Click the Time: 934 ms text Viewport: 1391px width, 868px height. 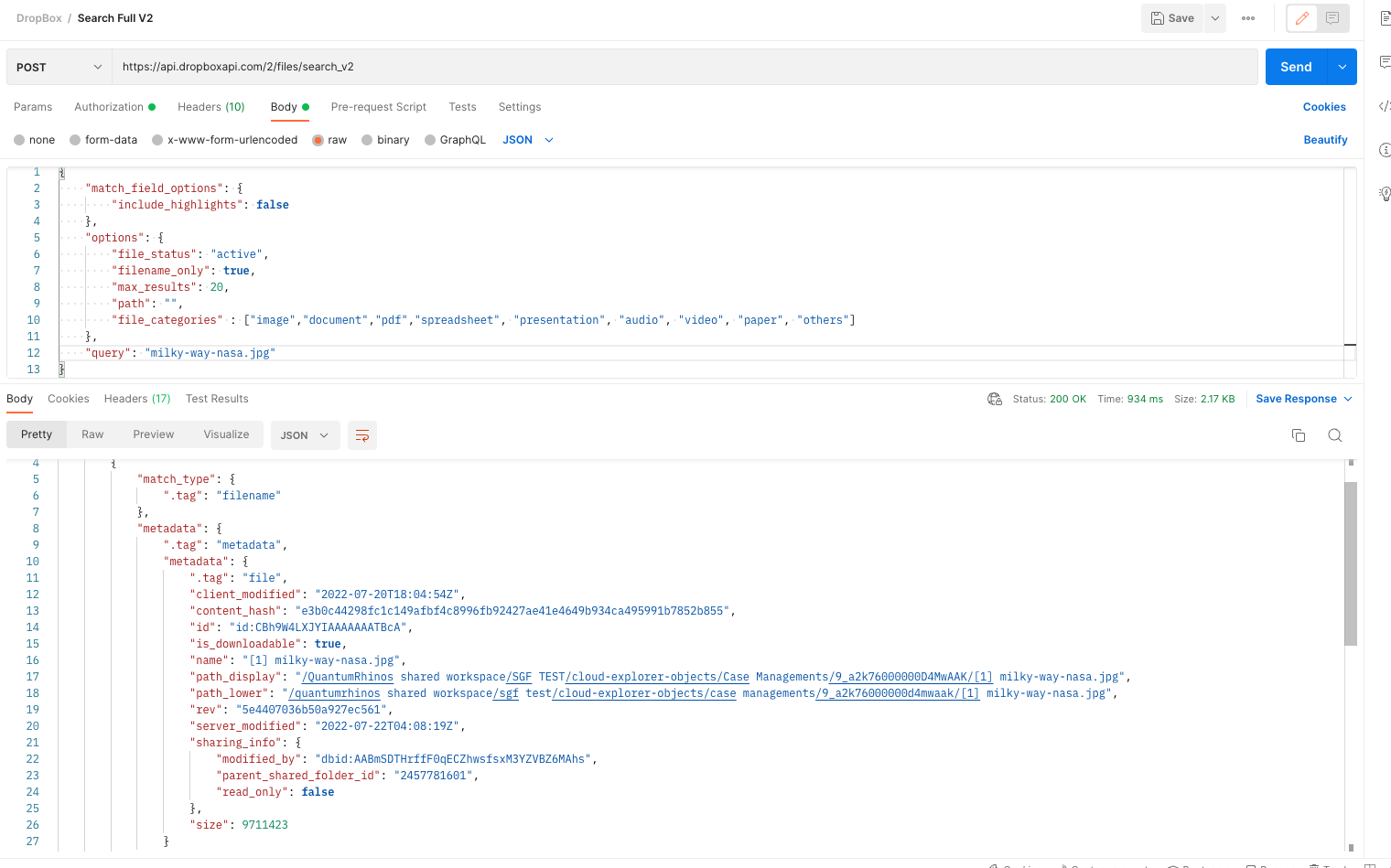[1130, 399]
